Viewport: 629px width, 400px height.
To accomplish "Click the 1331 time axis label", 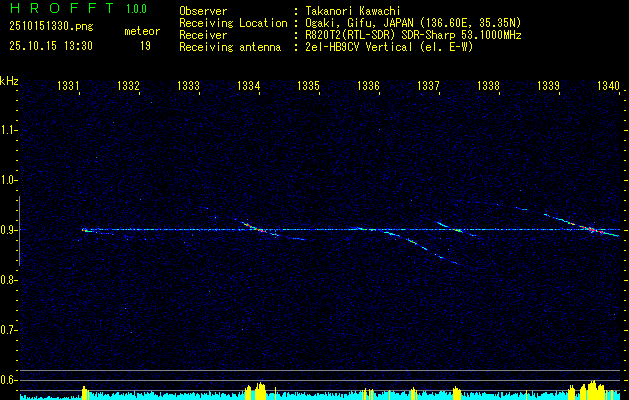I will pos(68,85).
